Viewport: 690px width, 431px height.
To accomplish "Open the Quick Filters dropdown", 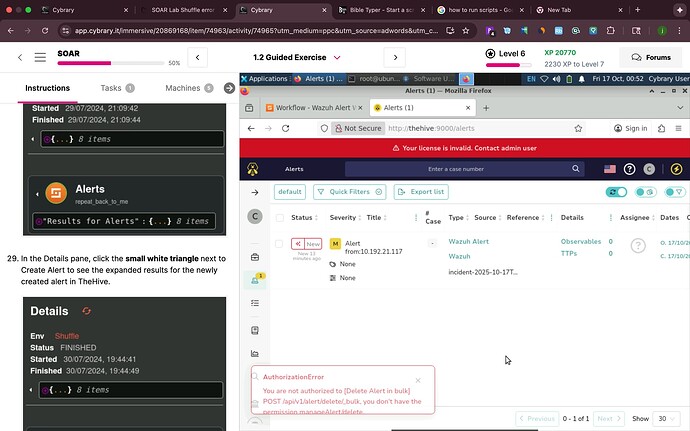I will pyautogui.click(x=350, y=192).
